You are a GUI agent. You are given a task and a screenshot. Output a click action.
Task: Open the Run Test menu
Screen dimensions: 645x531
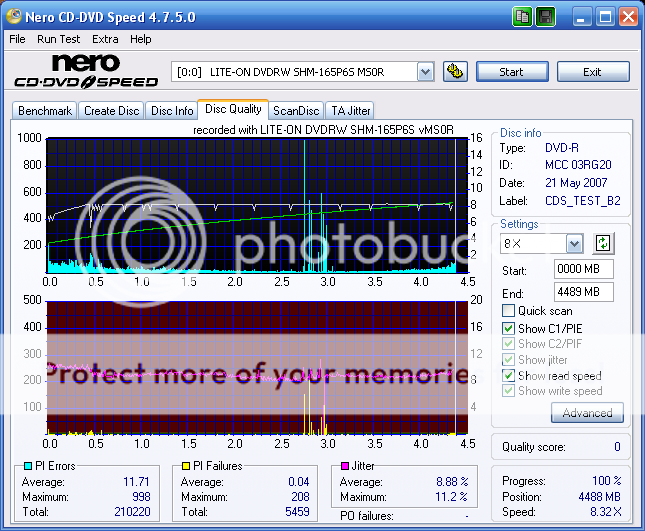[59, 39]
